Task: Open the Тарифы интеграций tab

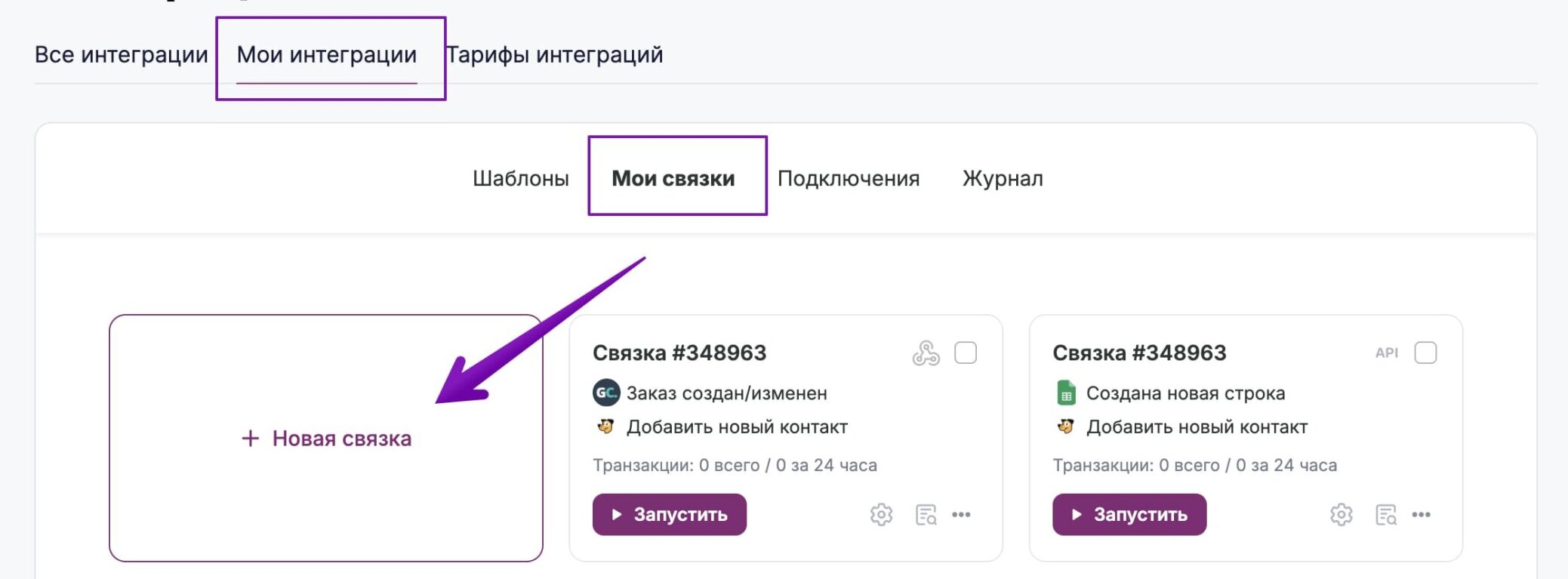Action: pos(554,55)
